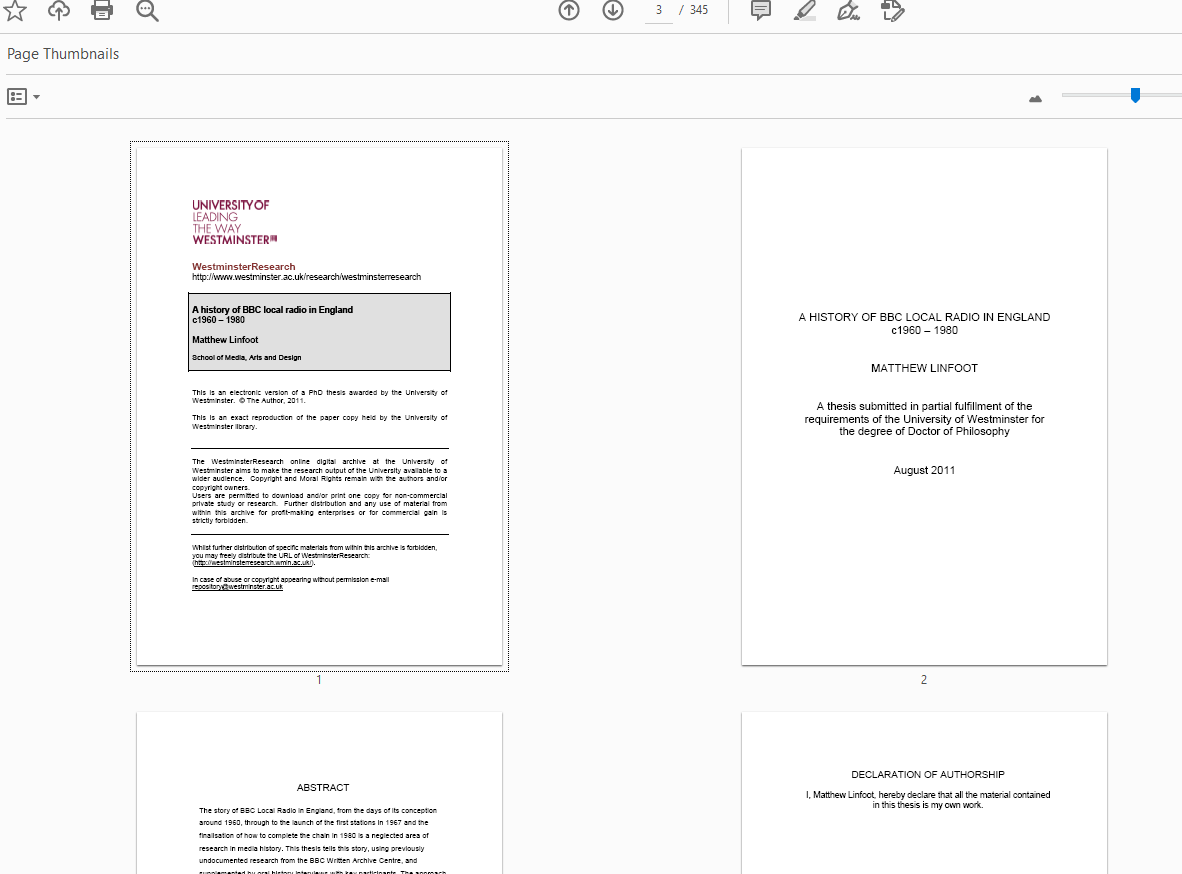Click the thumbnail options dropdown arrow

36,97
